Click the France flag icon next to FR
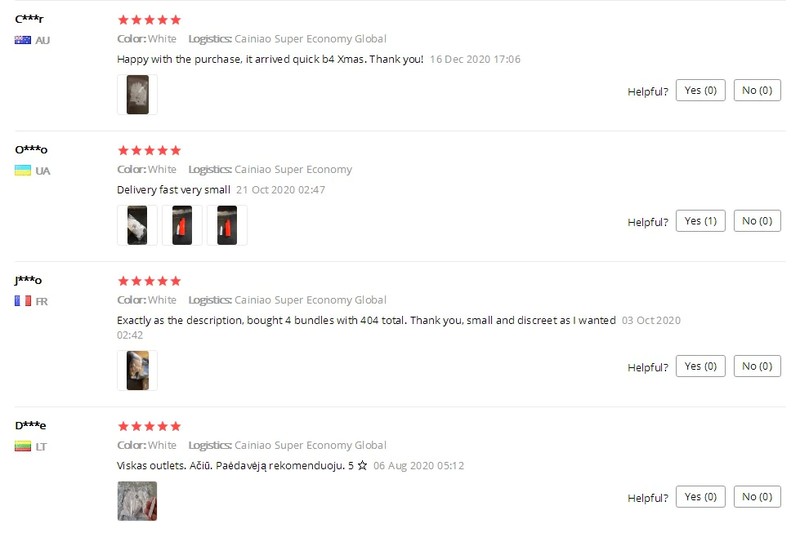Viewport: 800px width, 537px height. 22,301
